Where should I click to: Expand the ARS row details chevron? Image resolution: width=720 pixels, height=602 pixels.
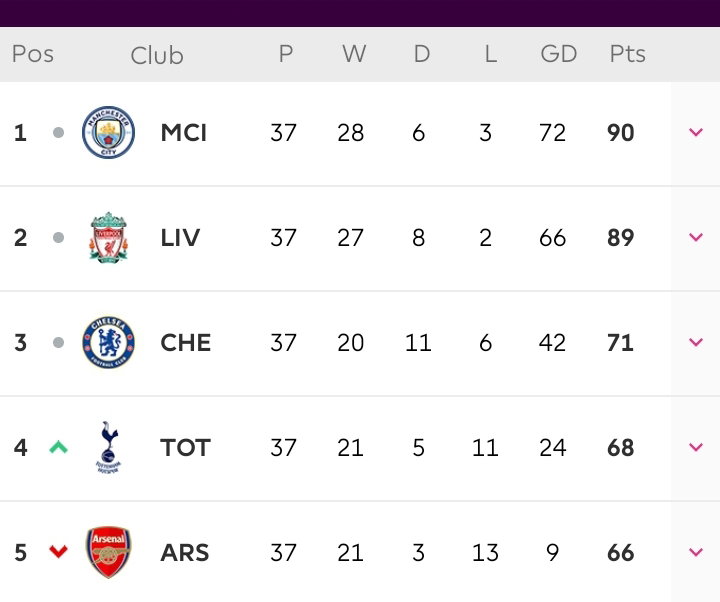click(696, 551)
